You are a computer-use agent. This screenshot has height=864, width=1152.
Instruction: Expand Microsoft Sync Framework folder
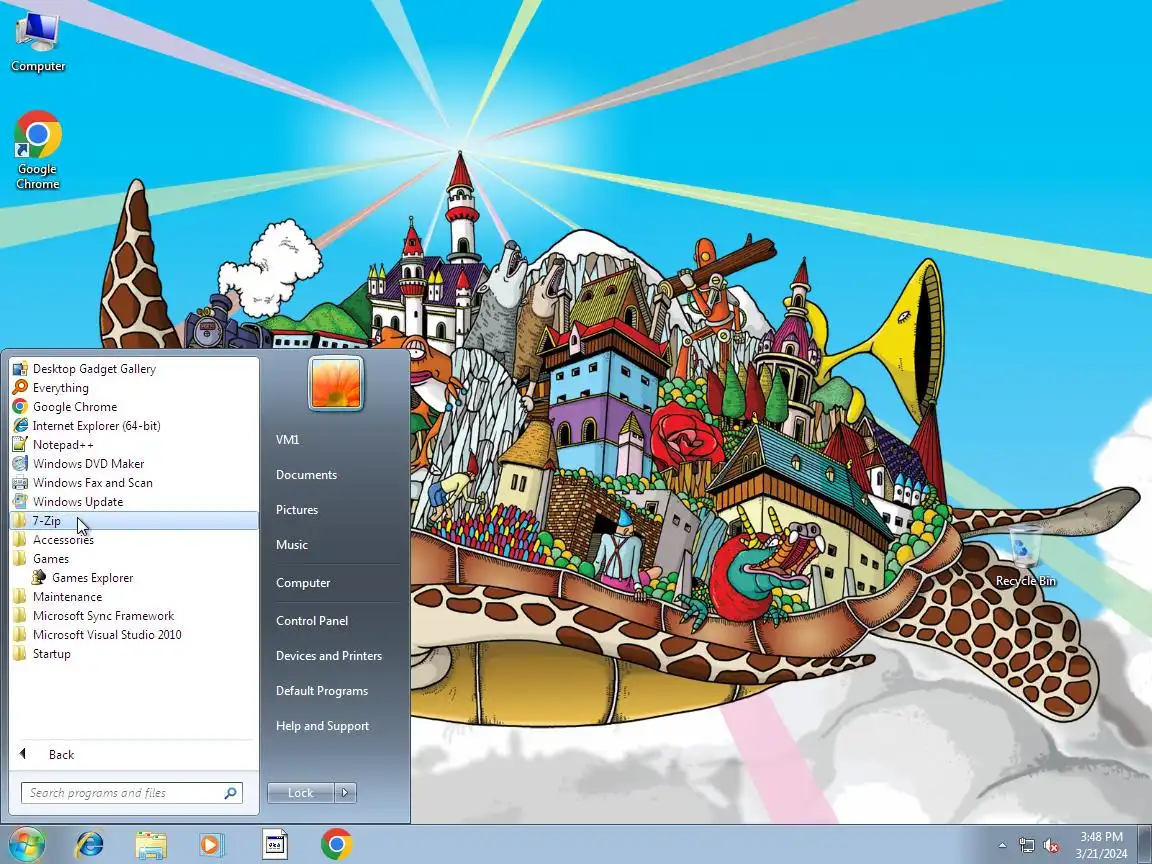(x=134, y=616)
